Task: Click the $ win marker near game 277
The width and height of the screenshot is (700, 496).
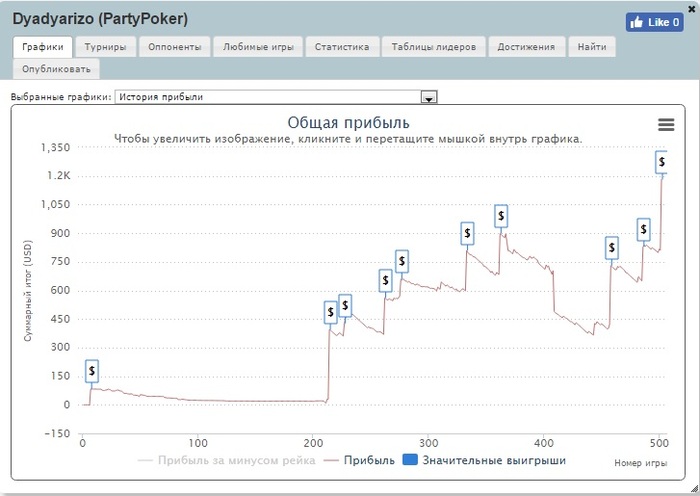Action: point(402,261)
